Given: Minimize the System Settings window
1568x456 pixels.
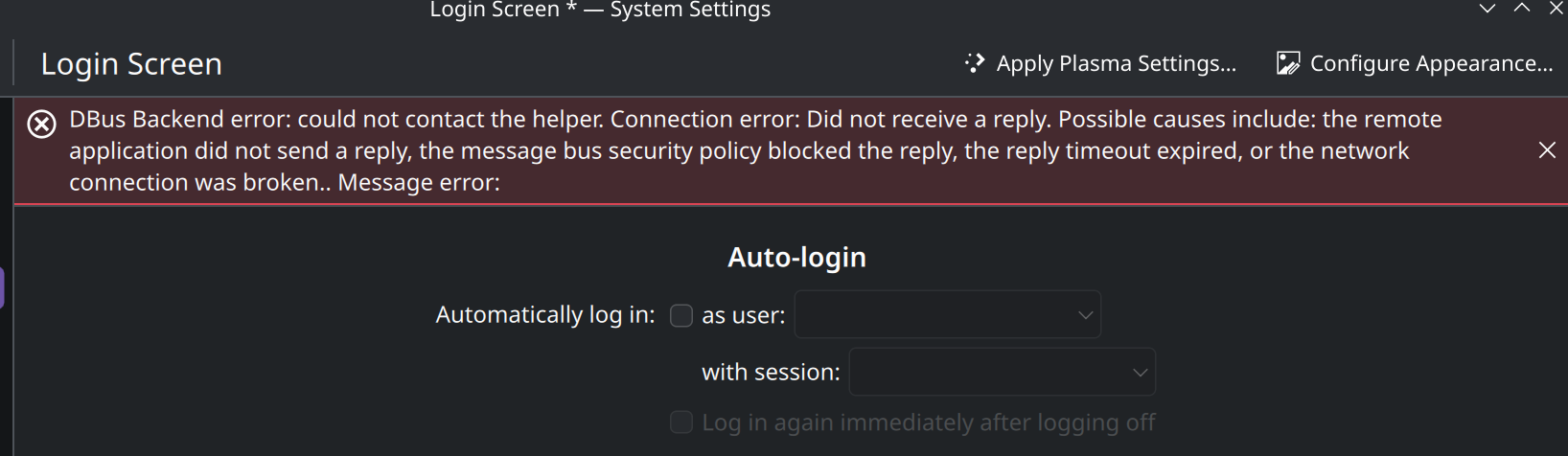Looking at the screenshot, I should coord(1487,9).
